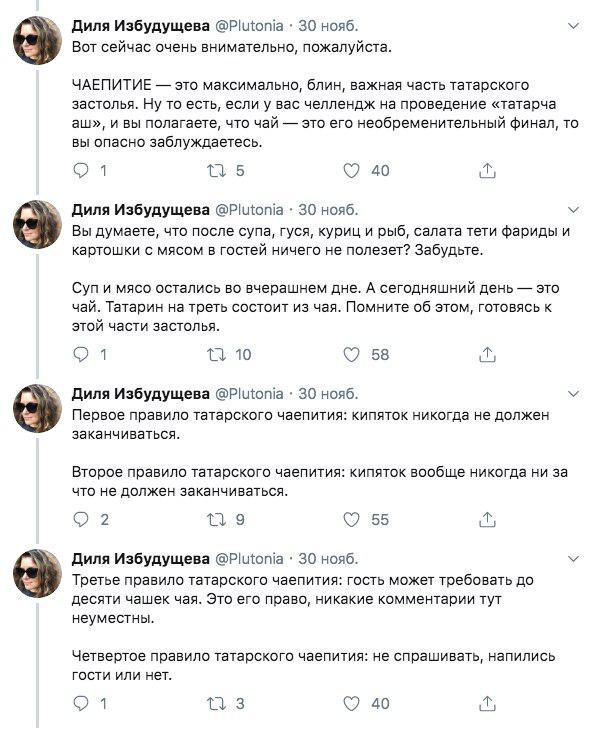The width and height of the screenshot is (594, 730).
Task: Expand options for the second tweet
Action: (574, 210)
